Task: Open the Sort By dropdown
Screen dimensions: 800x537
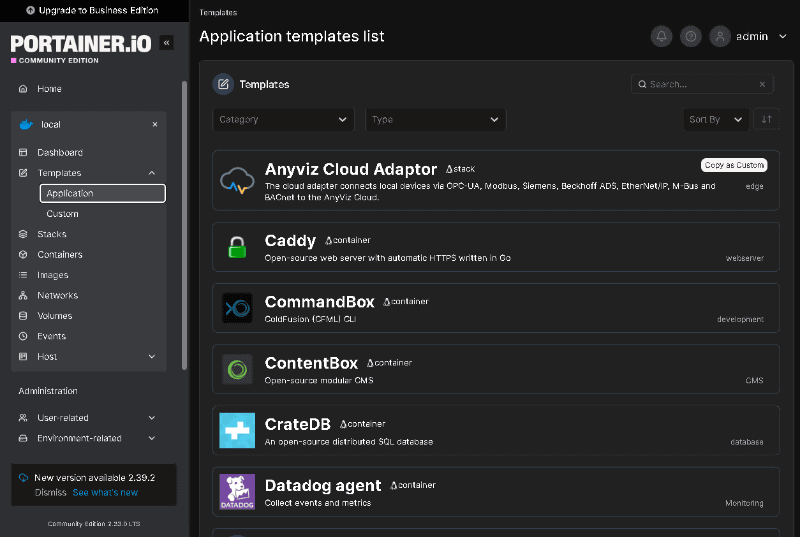Action: pos(716,119)
